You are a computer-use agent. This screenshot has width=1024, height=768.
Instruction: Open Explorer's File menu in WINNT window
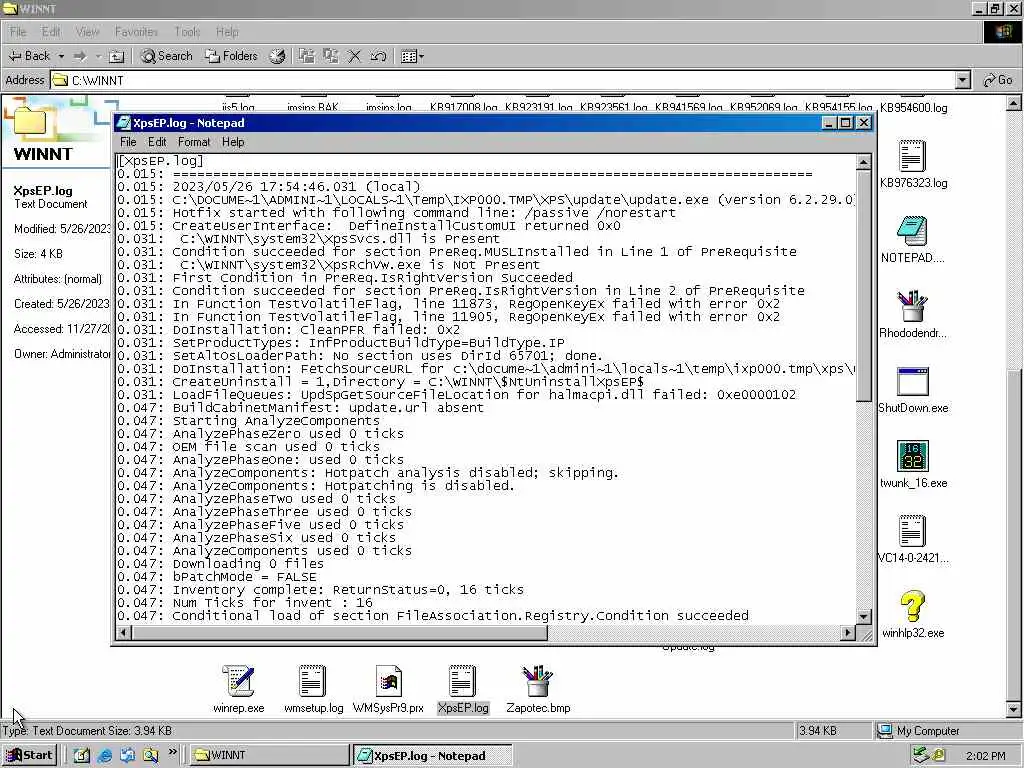point(18,31)
